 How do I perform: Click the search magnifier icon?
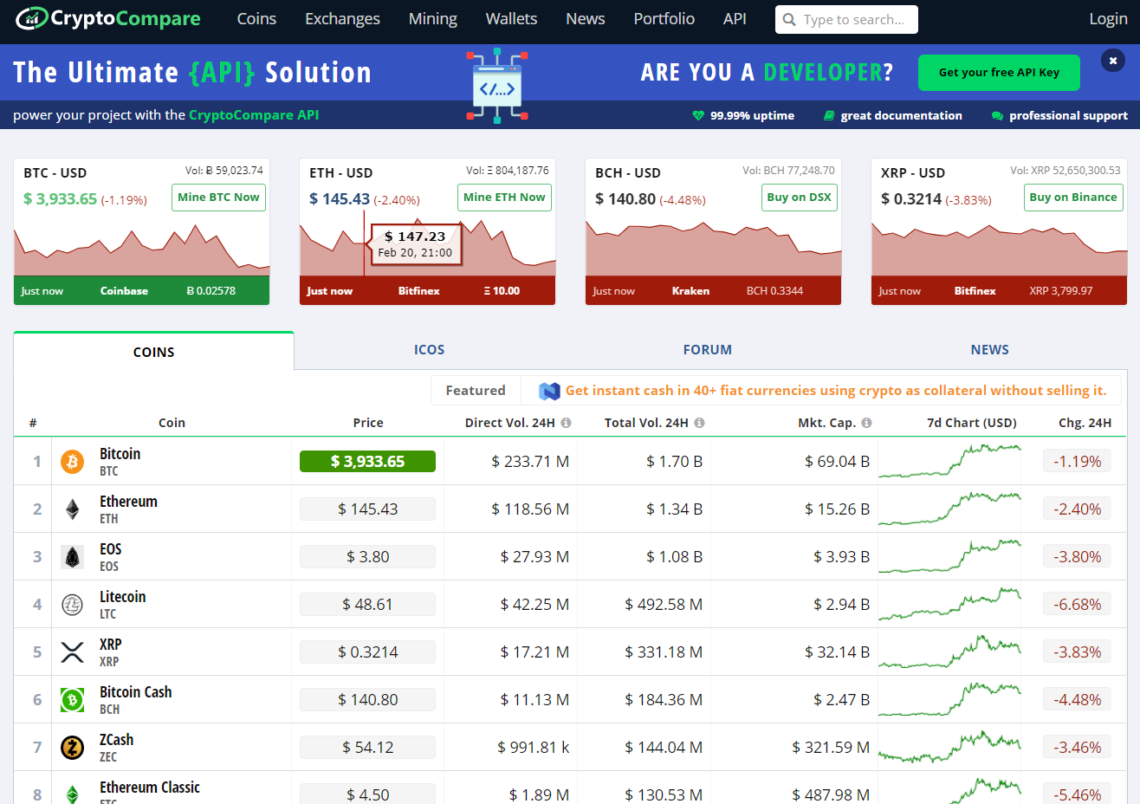tap(789, 20)
